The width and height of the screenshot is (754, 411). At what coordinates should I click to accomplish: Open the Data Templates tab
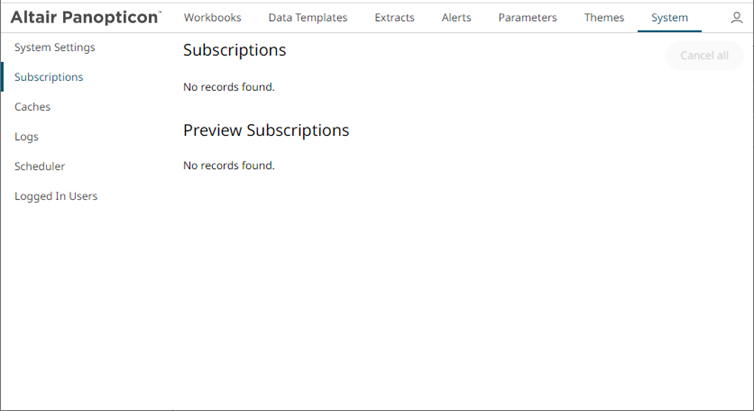pyautogui.click(x=308, y=18)
